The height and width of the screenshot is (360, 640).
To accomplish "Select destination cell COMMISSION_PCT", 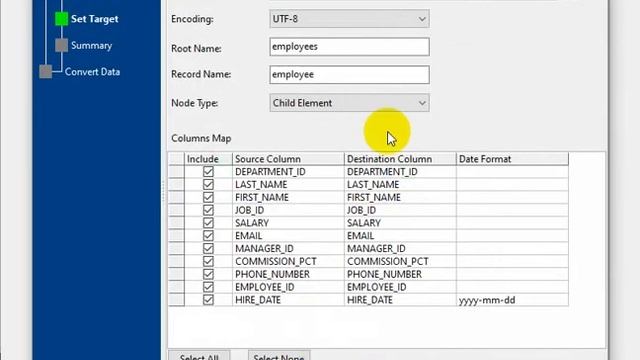I will click(x=400, y=261).
